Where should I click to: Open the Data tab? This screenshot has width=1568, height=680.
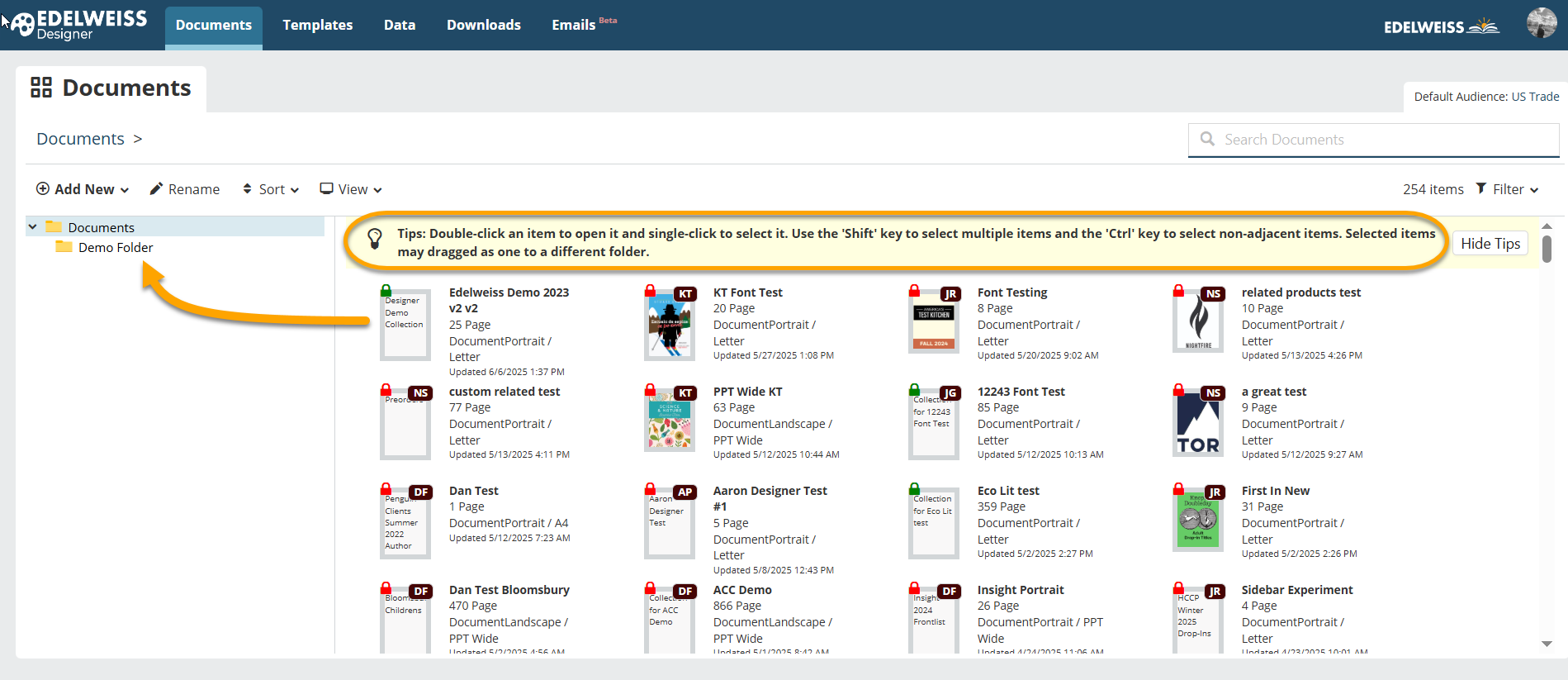(400, 25)
